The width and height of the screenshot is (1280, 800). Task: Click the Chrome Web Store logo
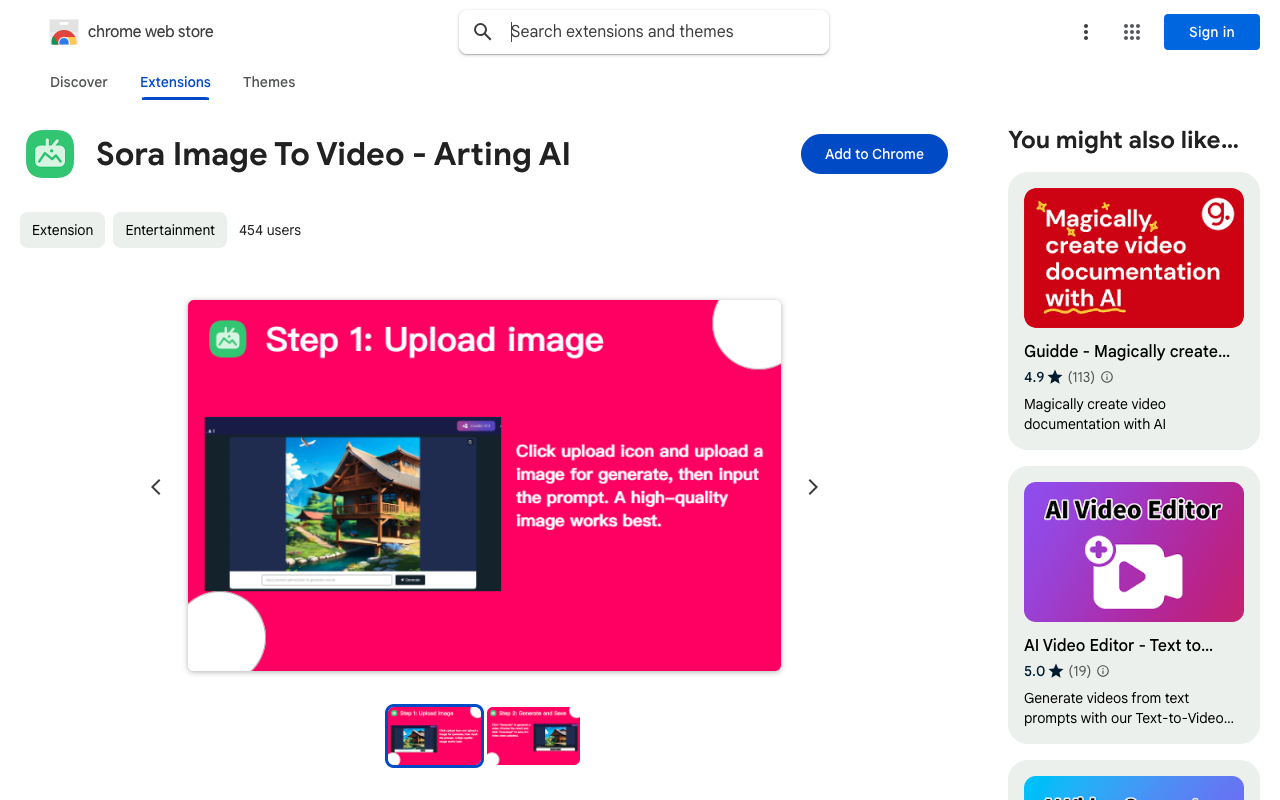tap(64, 32)
